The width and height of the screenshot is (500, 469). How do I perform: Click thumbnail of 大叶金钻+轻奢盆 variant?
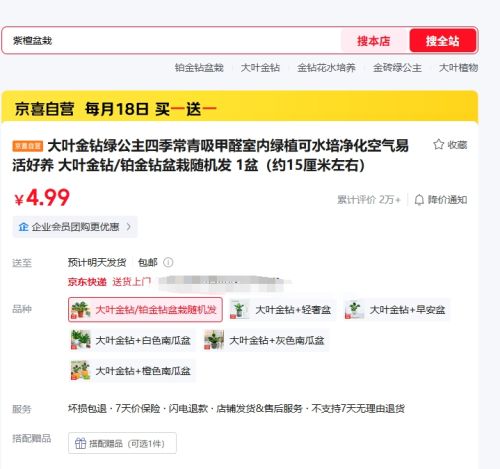(x=239, y=310)
